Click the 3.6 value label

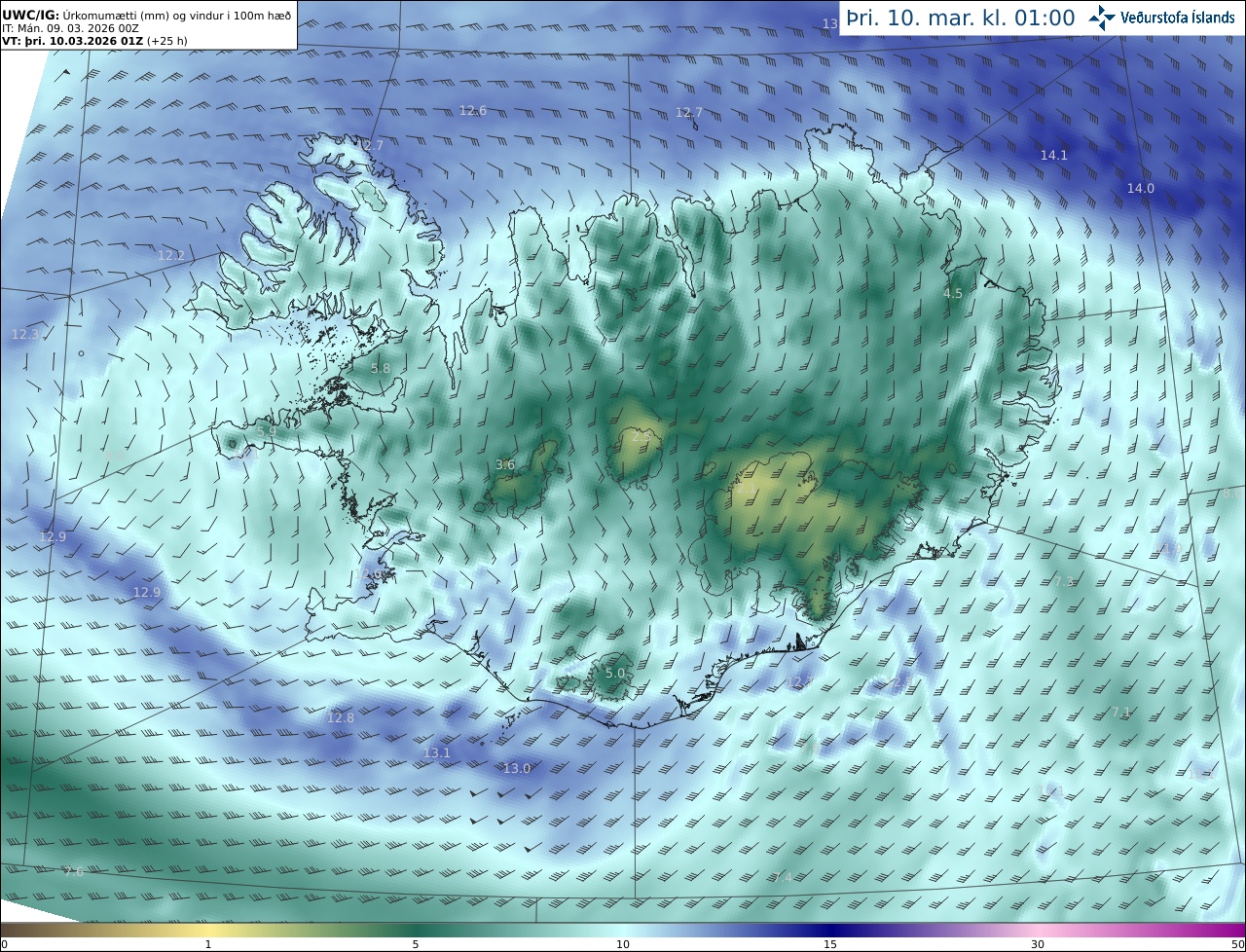pos(505,465)
